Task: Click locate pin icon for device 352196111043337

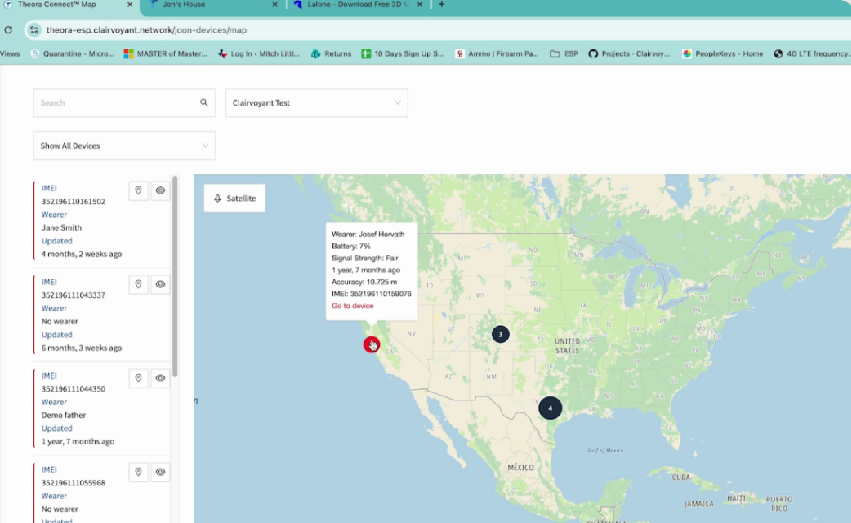Action: [x=139, y=284]
